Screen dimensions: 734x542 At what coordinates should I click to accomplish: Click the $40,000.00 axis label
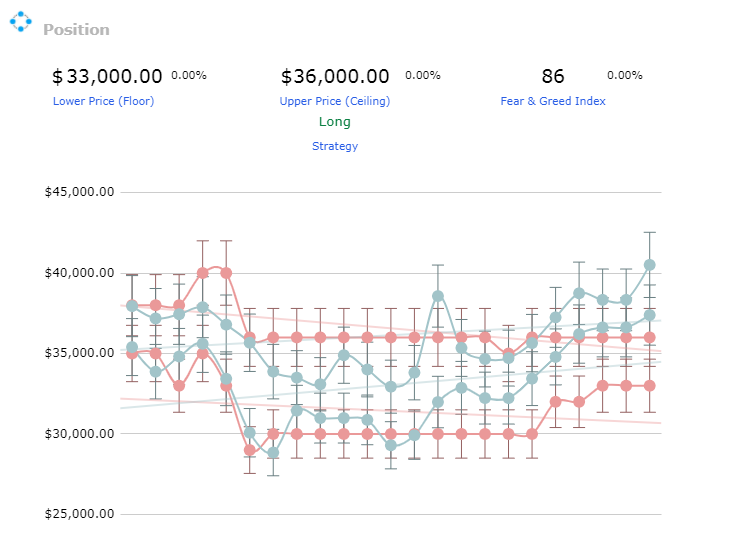[79, 273]
